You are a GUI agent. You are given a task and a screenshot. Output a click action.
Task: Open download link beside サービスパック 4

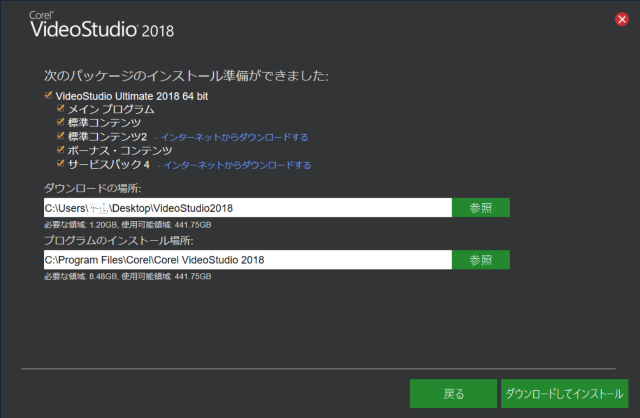(234, 165)
